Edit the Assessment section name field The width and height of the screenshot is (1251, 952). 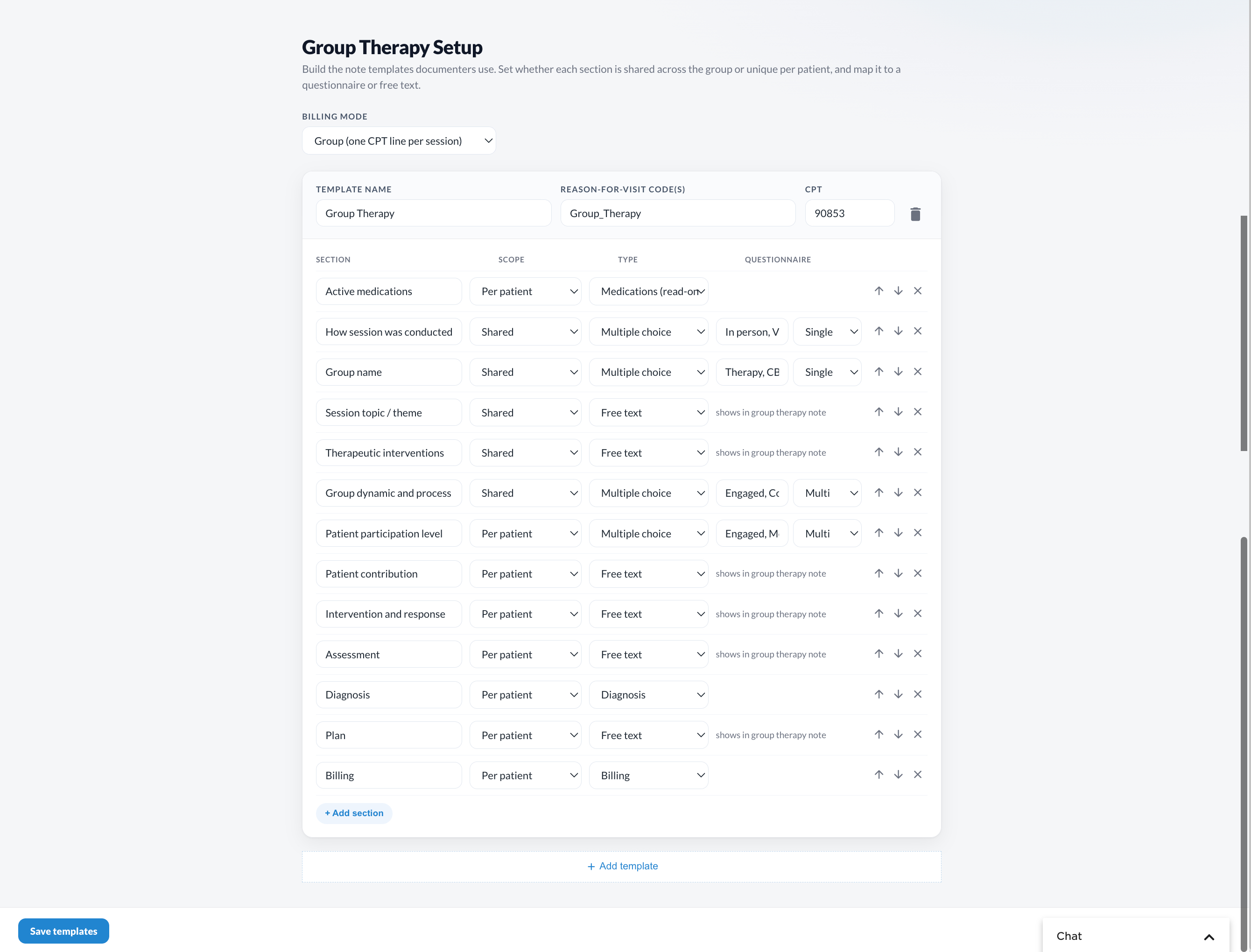pyautogui.click(x=389, y=655)
